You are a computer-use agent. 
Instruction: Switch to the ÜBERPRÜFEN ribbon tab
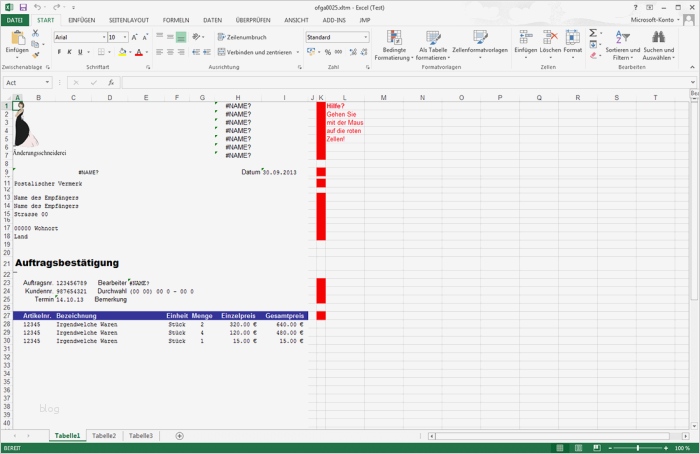(x=253, y=20)
